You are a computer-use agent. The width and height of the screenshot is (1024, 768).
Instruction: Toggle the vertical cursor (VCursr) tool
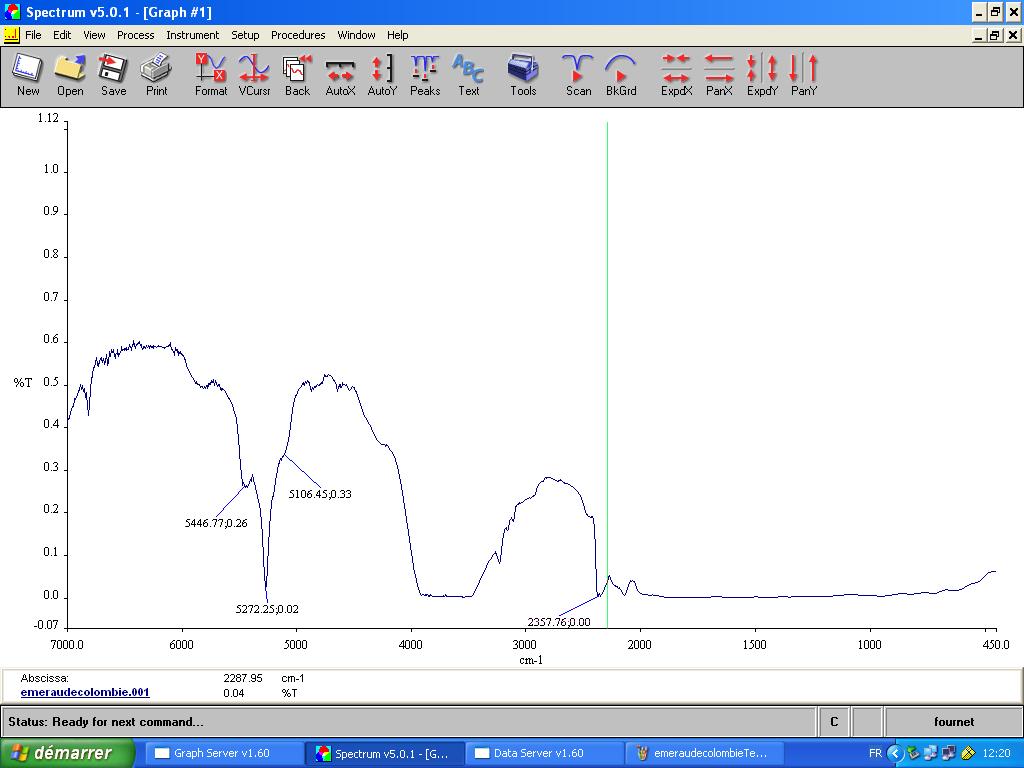pyautogui.click(x=254, y=75)
